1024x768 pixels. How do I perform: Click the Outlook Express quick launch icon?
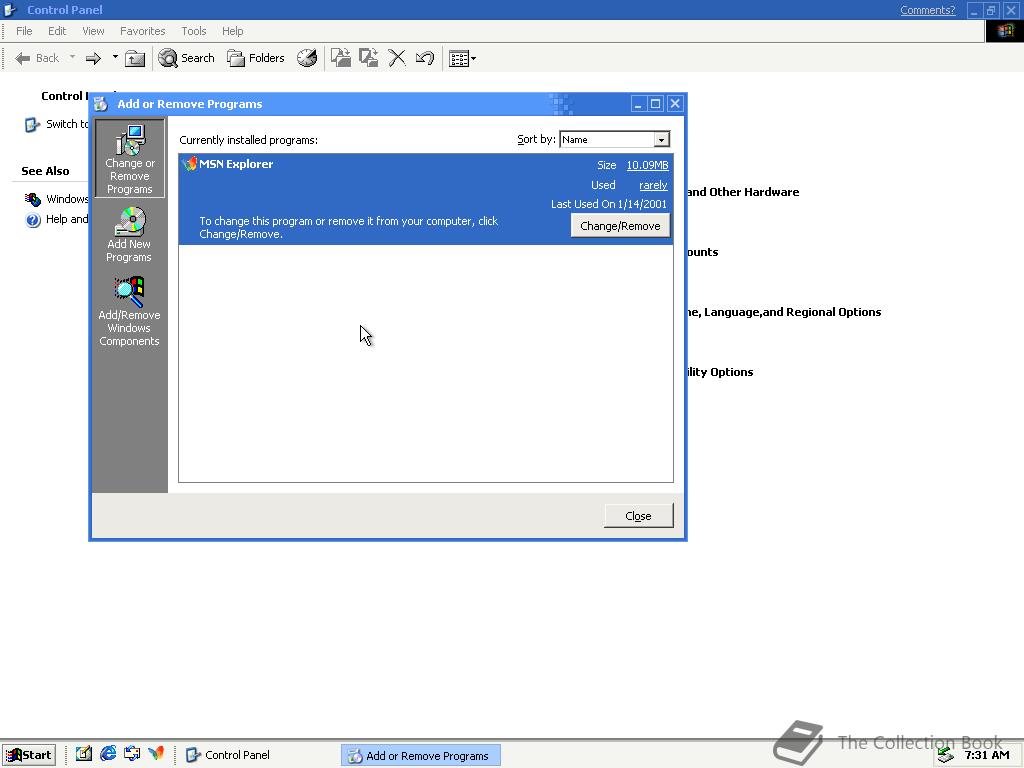132,754
